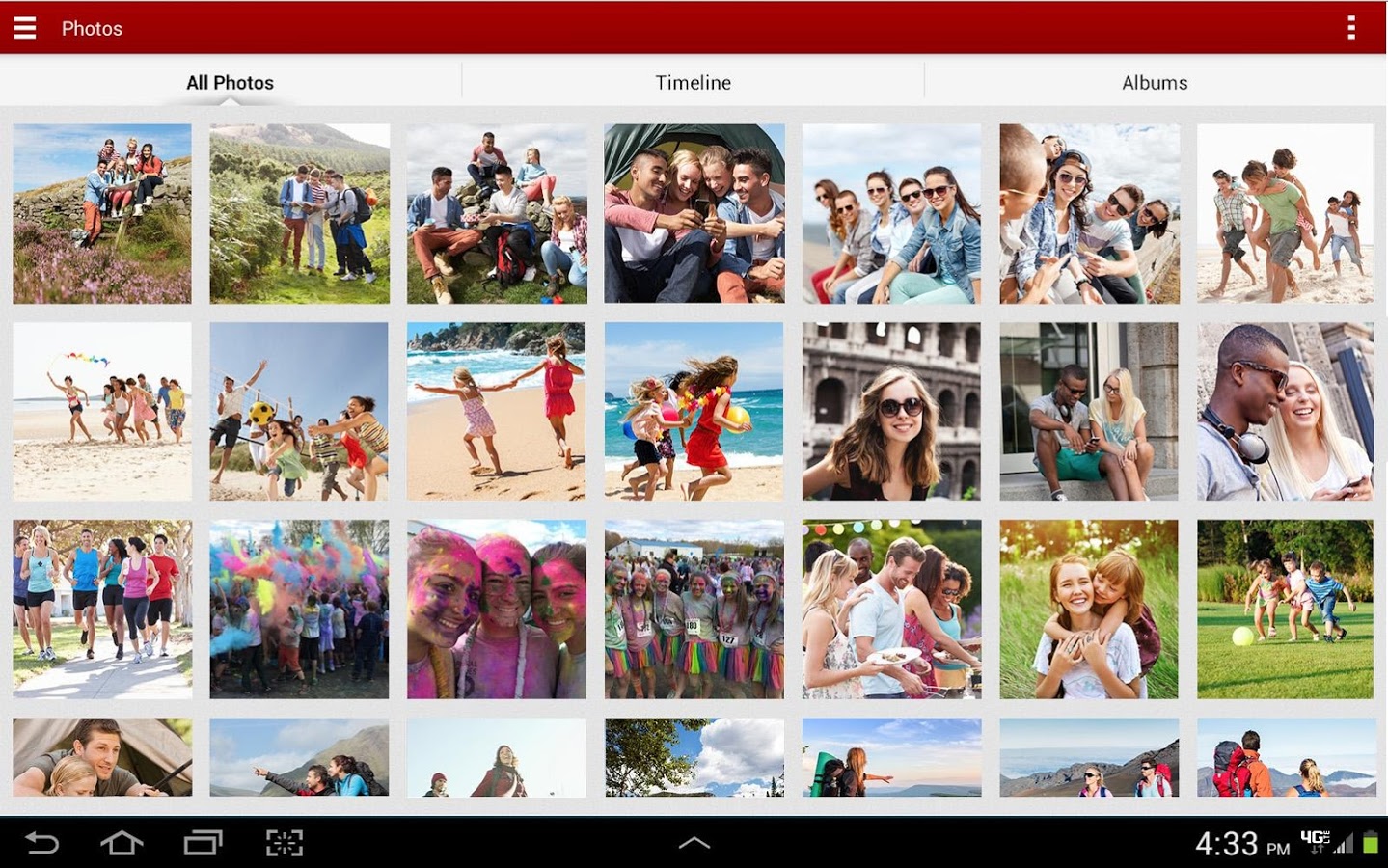Open the friends looking at phone in tent photo
The image size is (1388, 868).
click(x=694, y=213)
